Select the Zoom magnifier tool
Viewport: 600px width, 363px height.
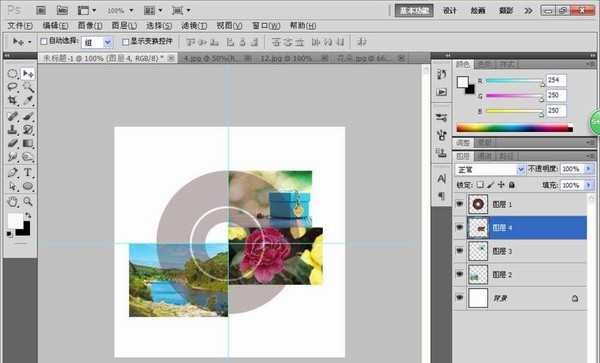28,202
